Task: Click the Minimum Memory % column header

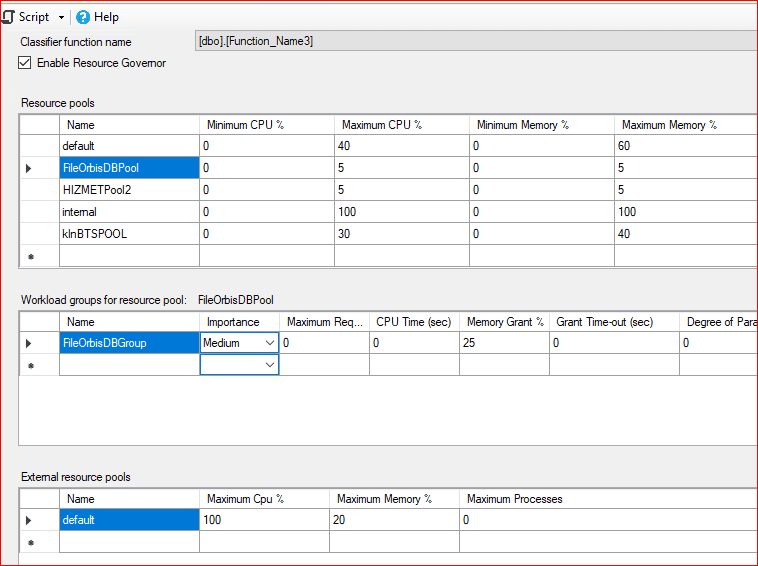Action: pyautogui.click(x=541, y=125)
